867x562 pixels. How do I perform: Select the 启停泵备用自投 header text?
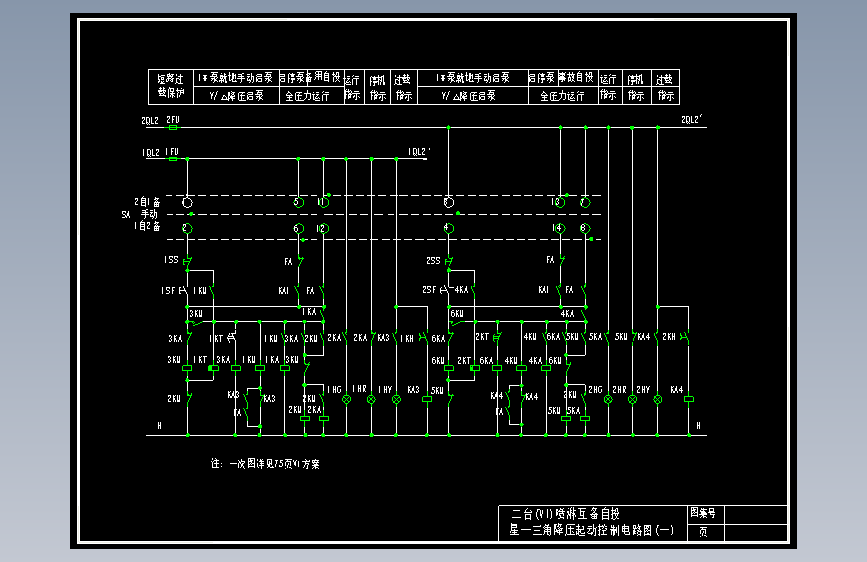[x=310, y=77]
